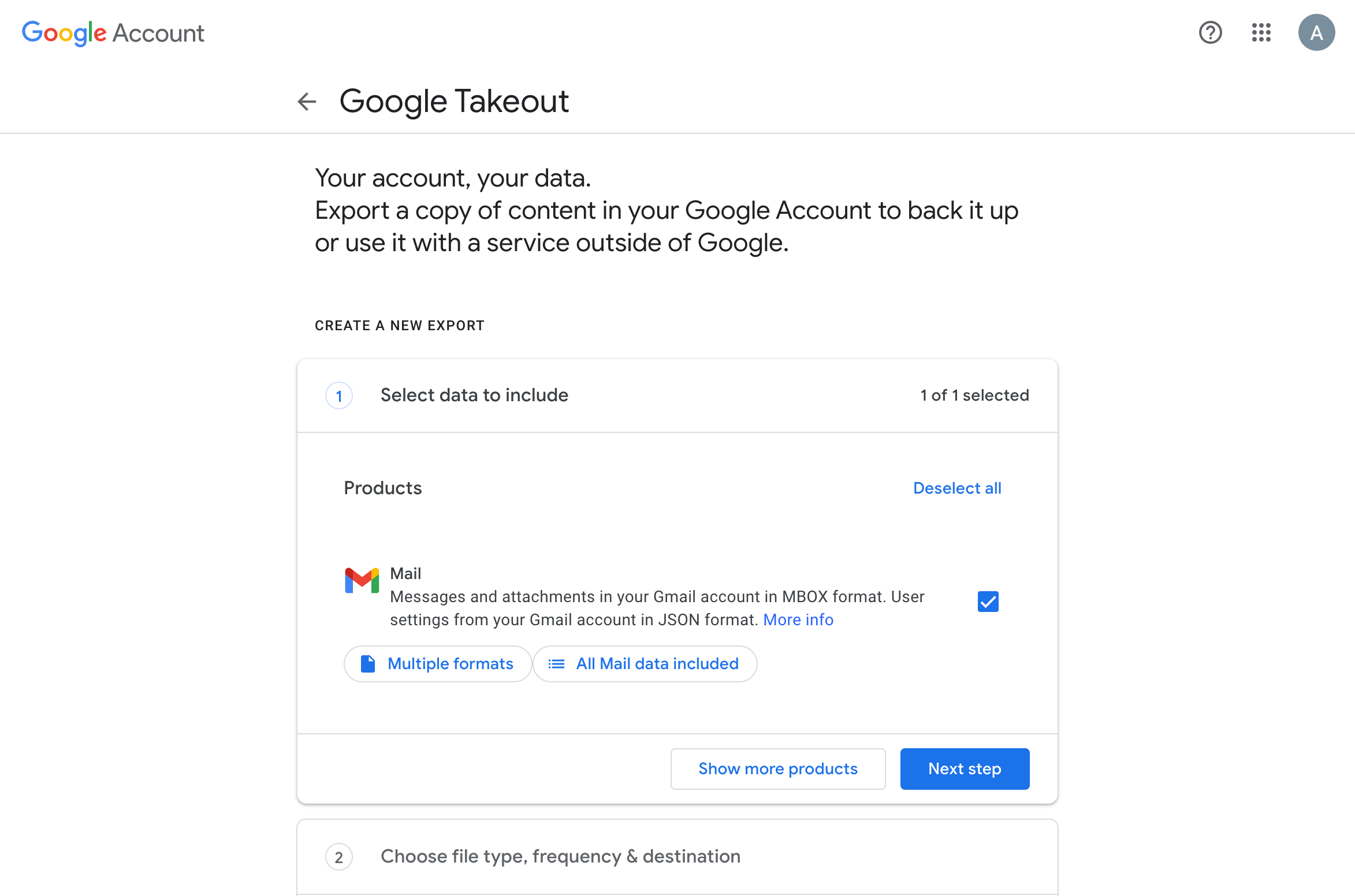Click the Help question mark icon
The width and height of the screenshot is (1355, 896).
pyautogui.click(x=1211, y=32)
